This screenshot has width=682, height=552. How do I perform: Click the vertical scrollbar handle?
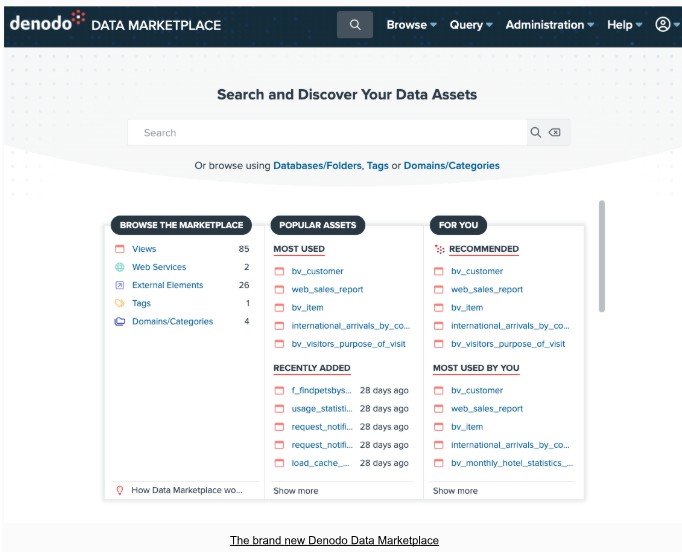pyautogui.click(x=601, y=257)
